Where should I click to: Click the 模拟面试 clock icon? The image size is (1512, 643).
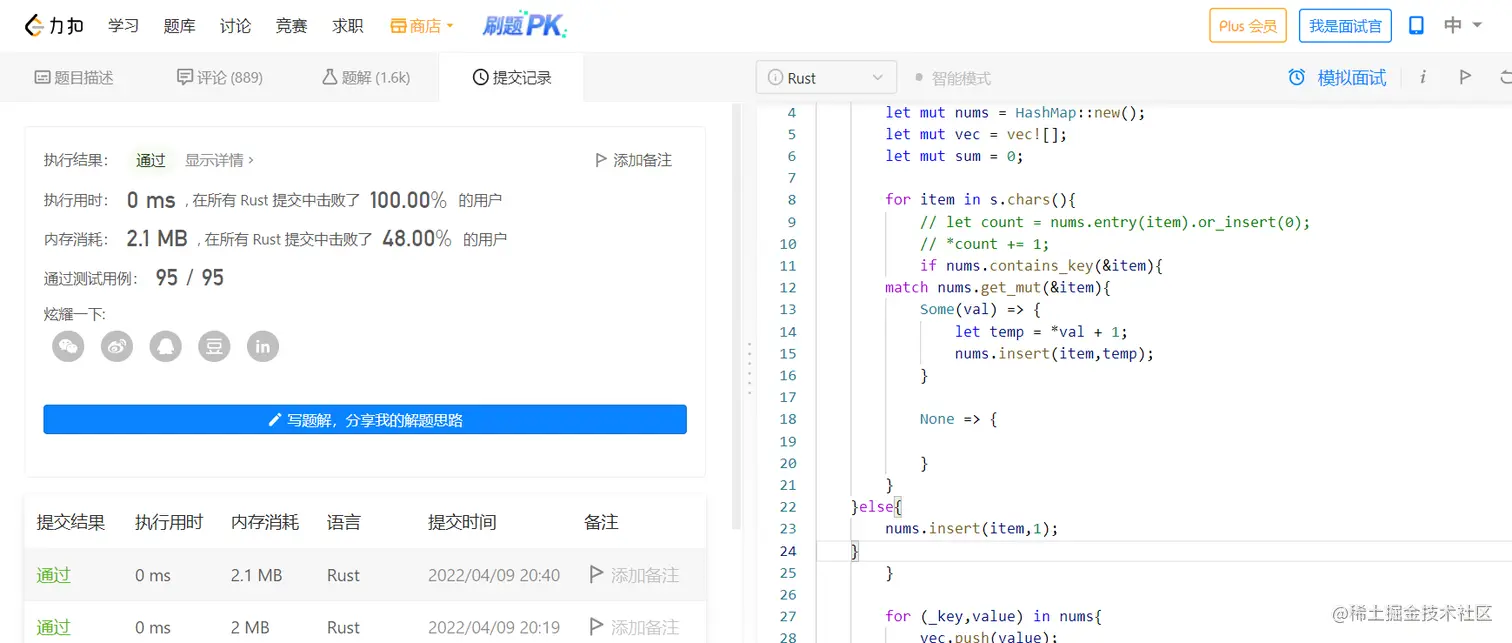tap(1297, 77)
